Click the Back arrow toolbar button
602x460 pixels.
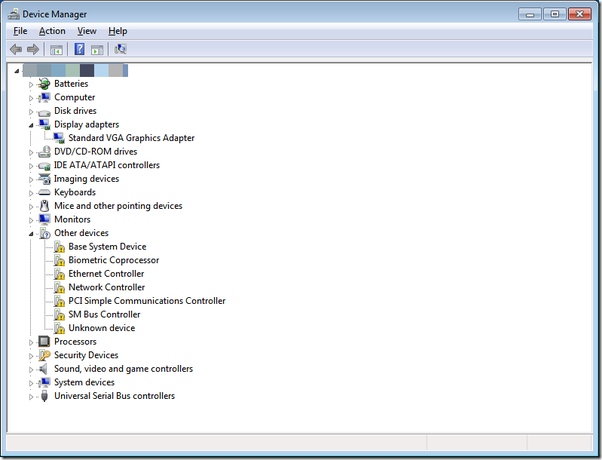[16, 49]
